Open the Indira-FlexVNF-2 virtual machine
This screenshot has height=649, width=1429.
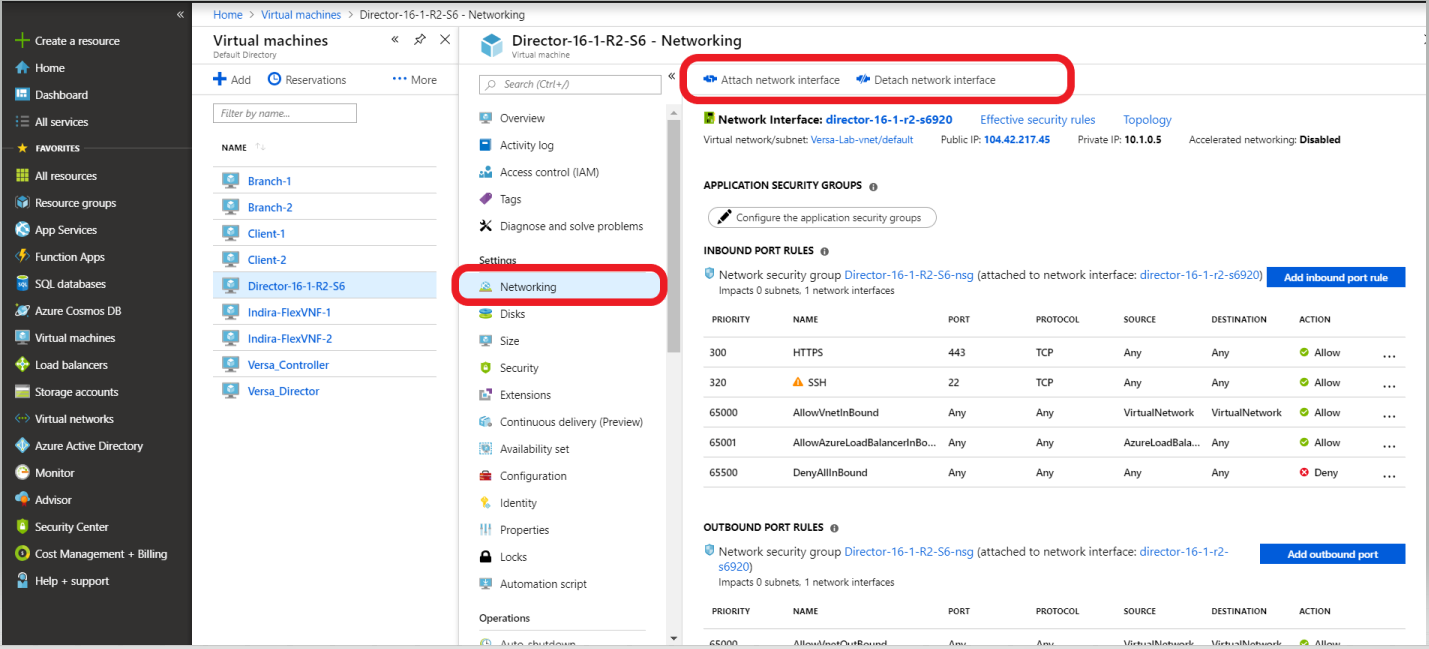[x=290, y=339]
